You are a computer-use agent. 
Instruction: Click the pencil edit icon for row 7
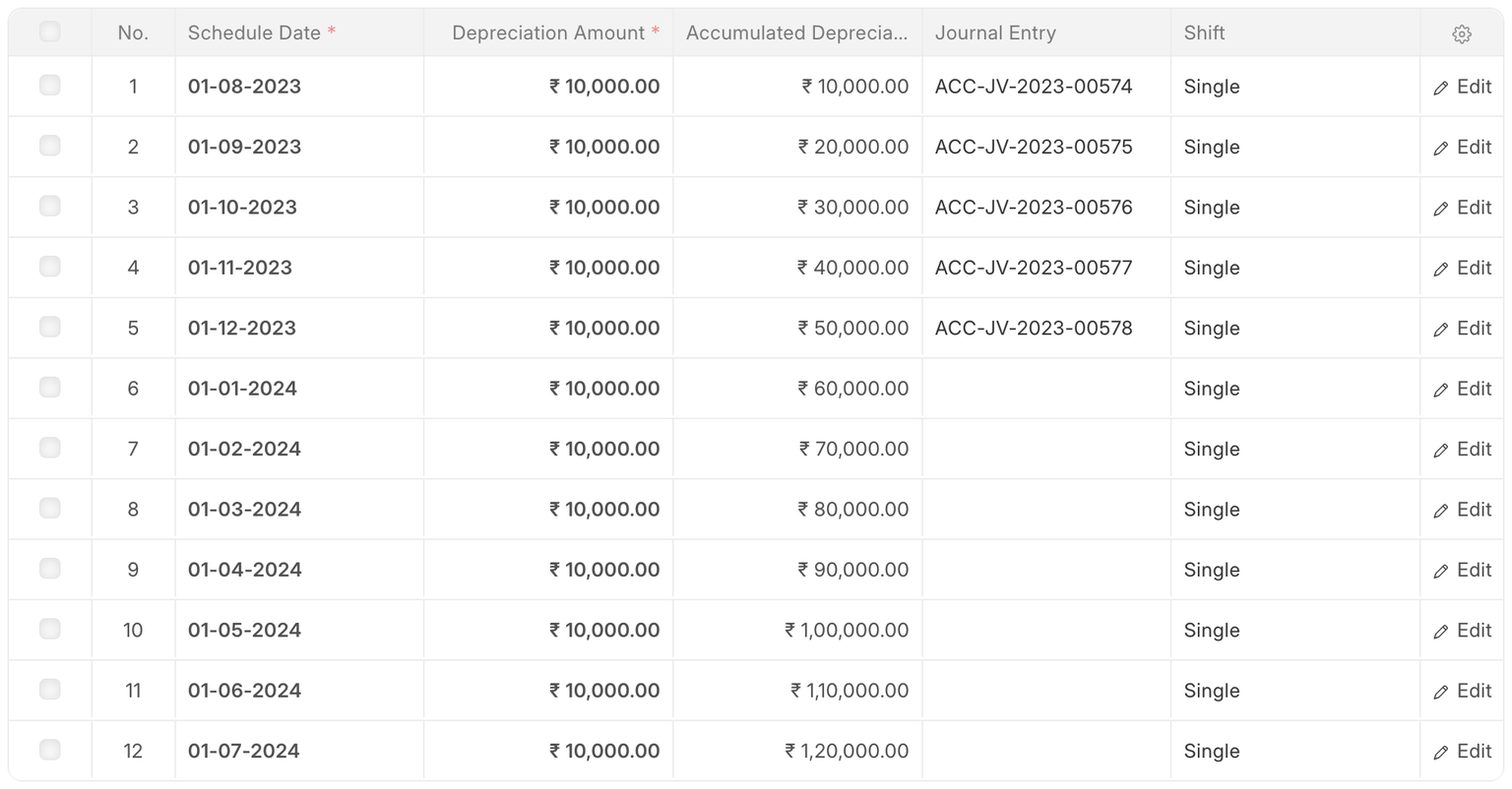[x=1441, y=451]
